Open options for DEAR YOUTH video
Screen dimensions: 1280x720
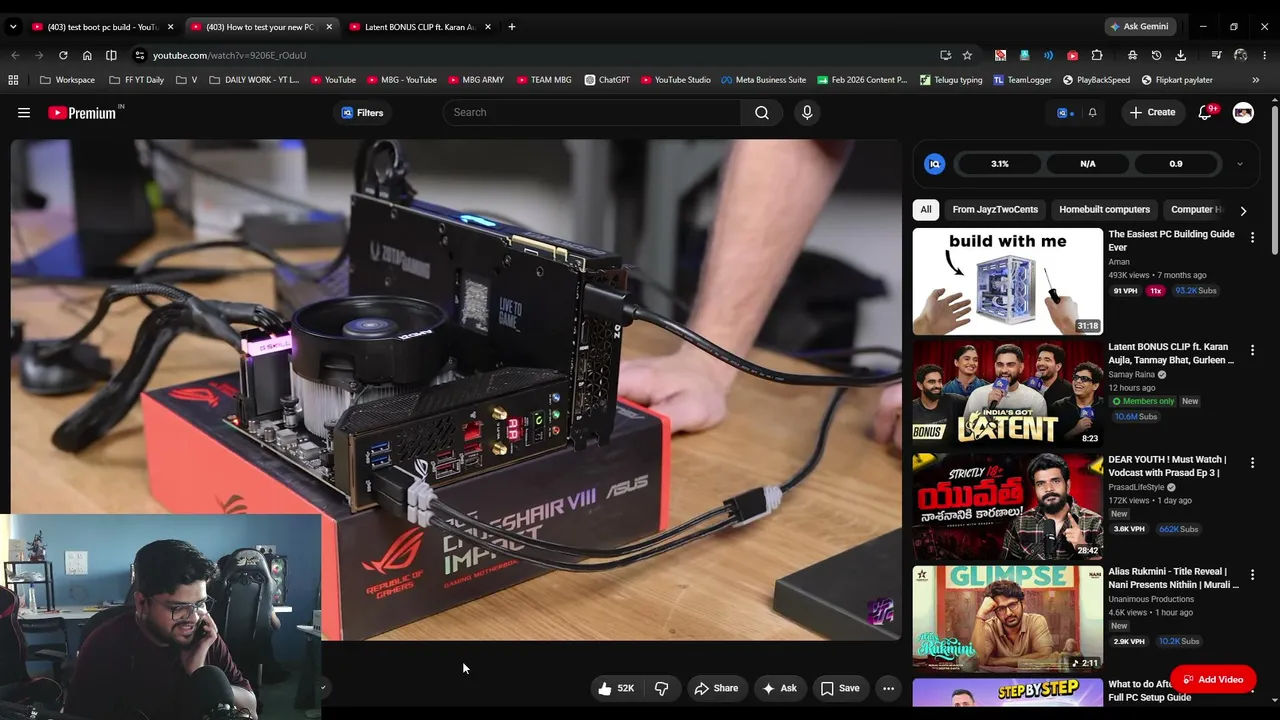[x=1252, y=463]
